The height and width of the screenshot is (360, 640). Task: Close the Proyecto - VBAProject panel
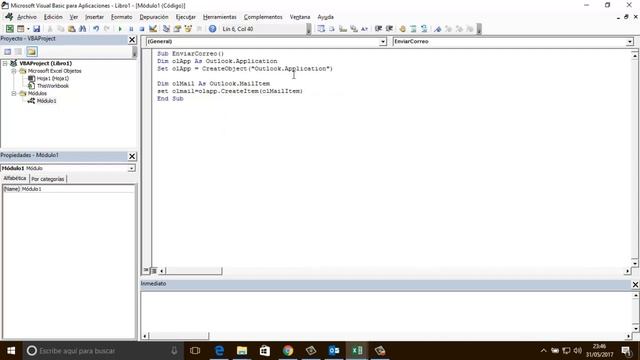[x=132, y=40]
